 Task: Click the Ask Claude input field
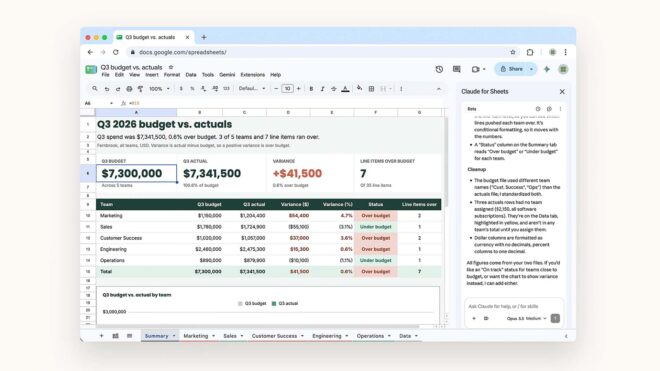[514, 306]
